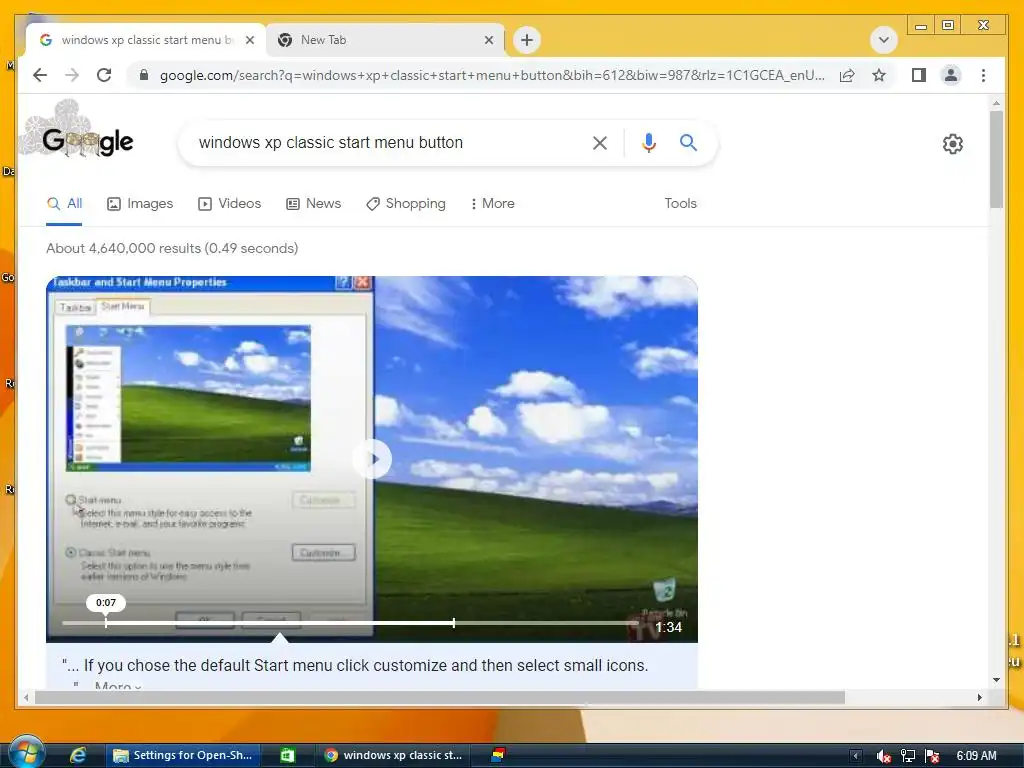
Task: Click the horizontal scrollbar right arrow
Action: tap(979, 697)
